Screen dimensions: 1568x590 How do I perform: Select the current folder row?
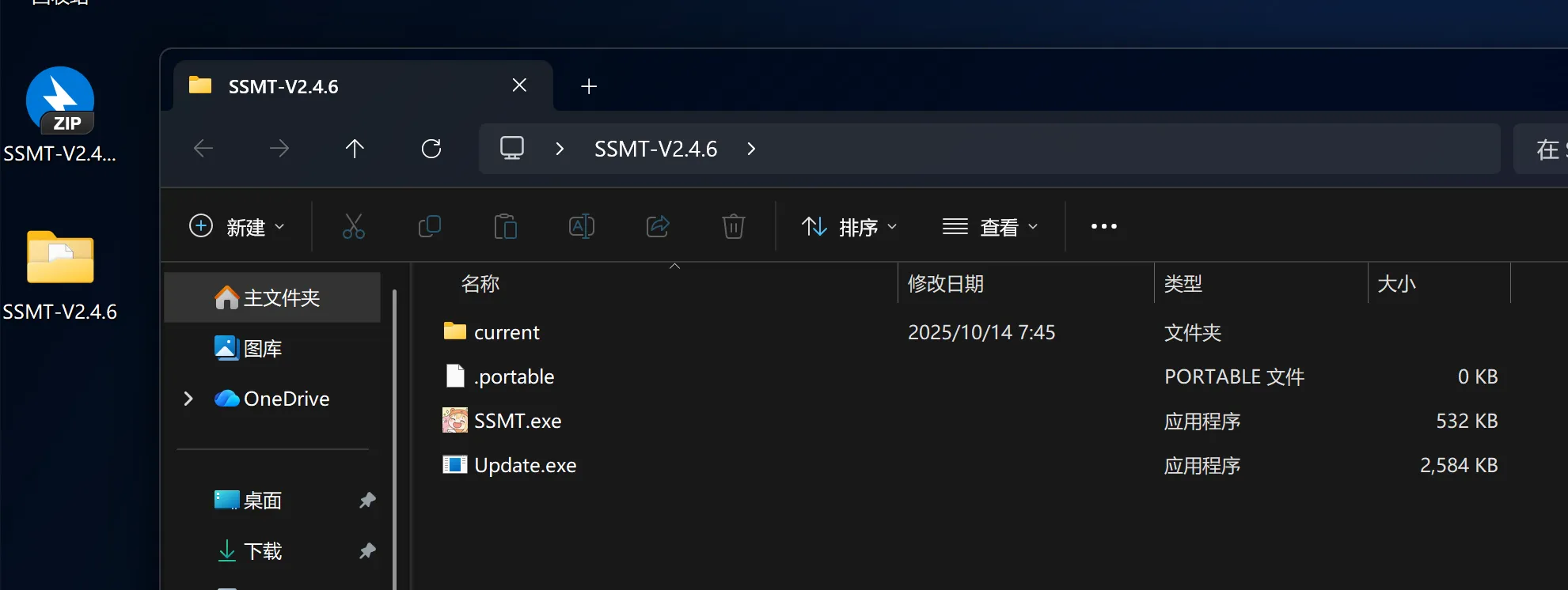point(972,332)
